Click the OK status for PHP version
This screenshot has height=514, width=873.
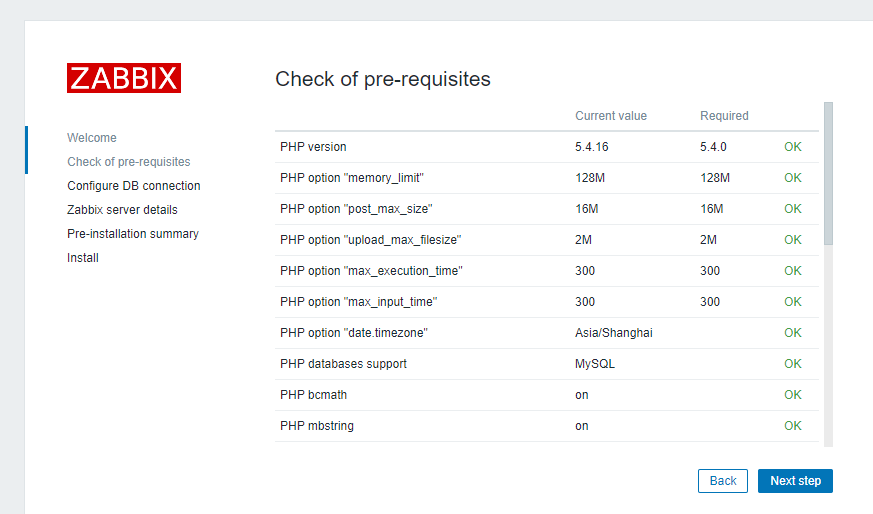pos(793,147)
